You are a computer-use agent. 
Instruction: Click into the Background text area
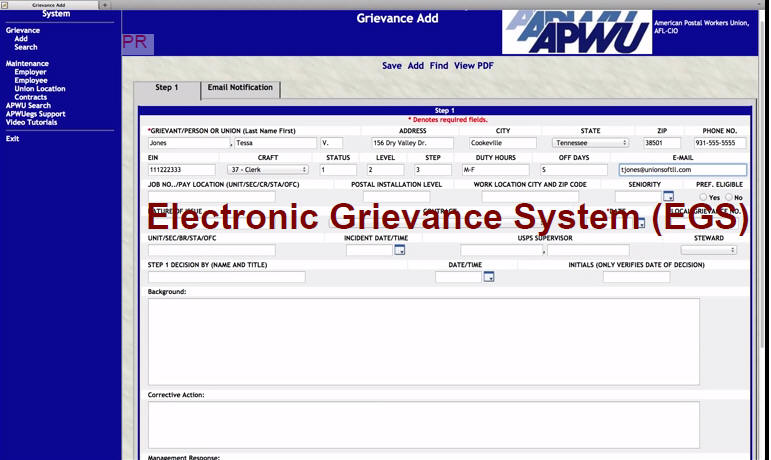pos(423,342)
